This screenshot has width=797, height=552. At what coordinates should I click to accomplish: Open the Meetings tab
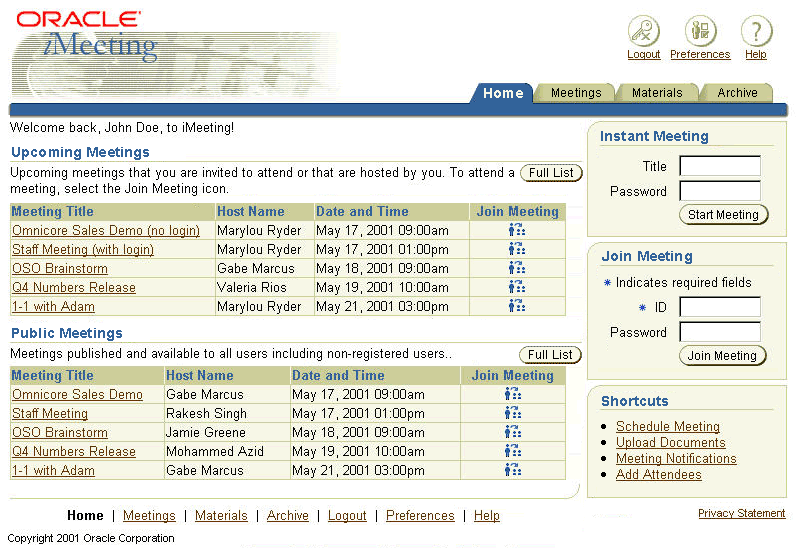[x=576, y=93]
